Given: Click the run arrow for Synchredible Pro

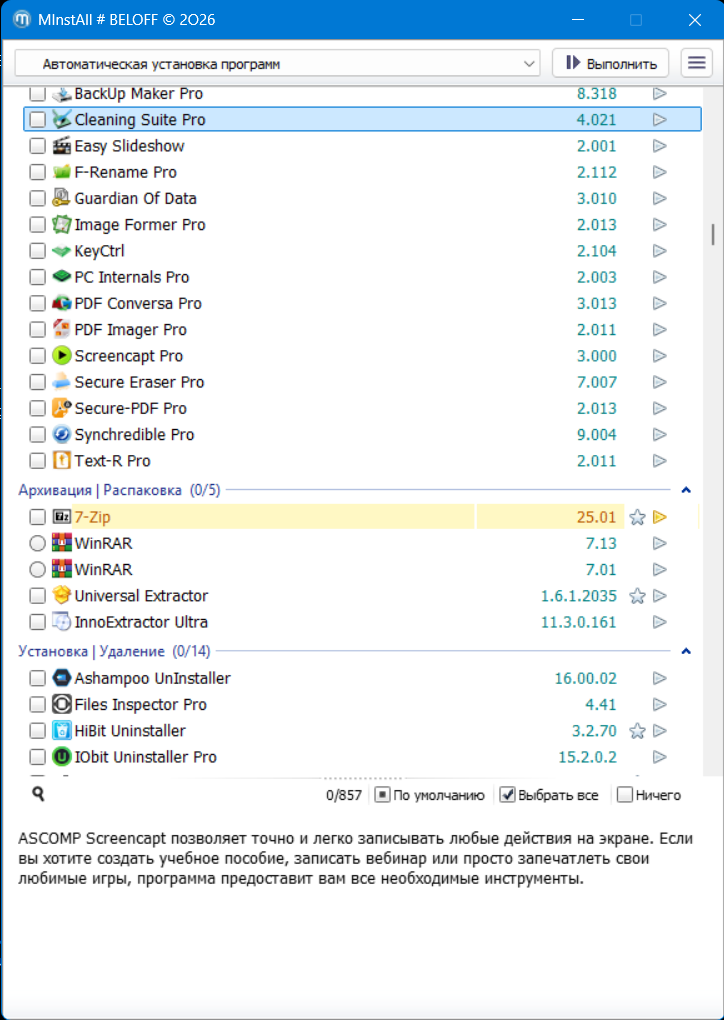Looking at the screenshot, I should (660, 435).
